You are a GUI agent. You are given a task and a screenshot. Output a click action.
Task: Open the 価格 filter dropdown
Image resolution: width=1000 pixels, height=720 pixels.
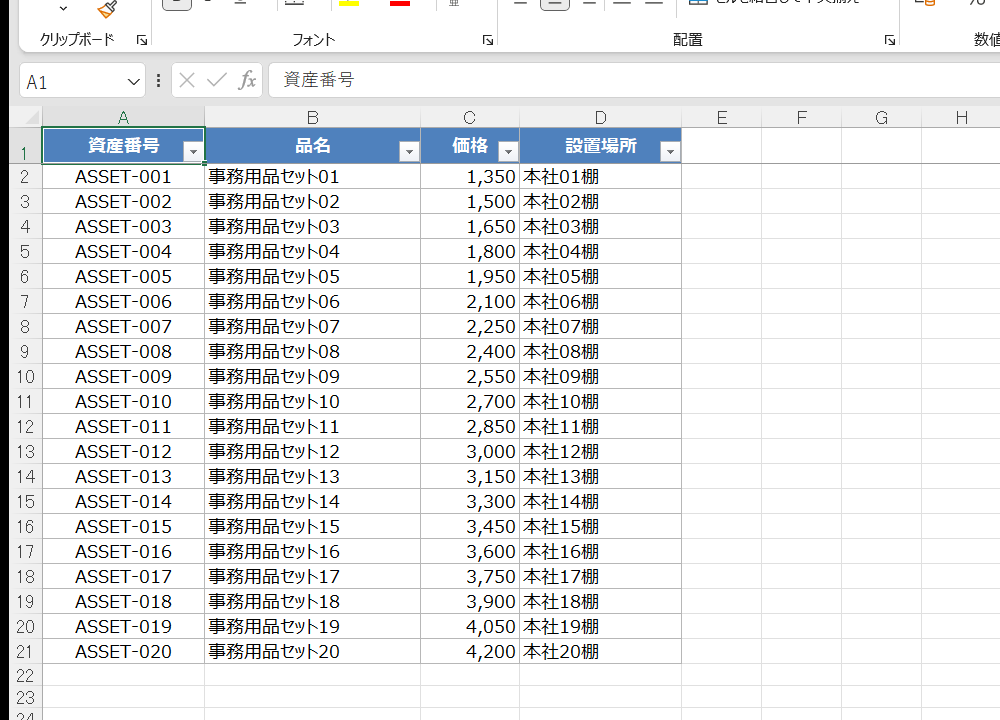point(508,152)
